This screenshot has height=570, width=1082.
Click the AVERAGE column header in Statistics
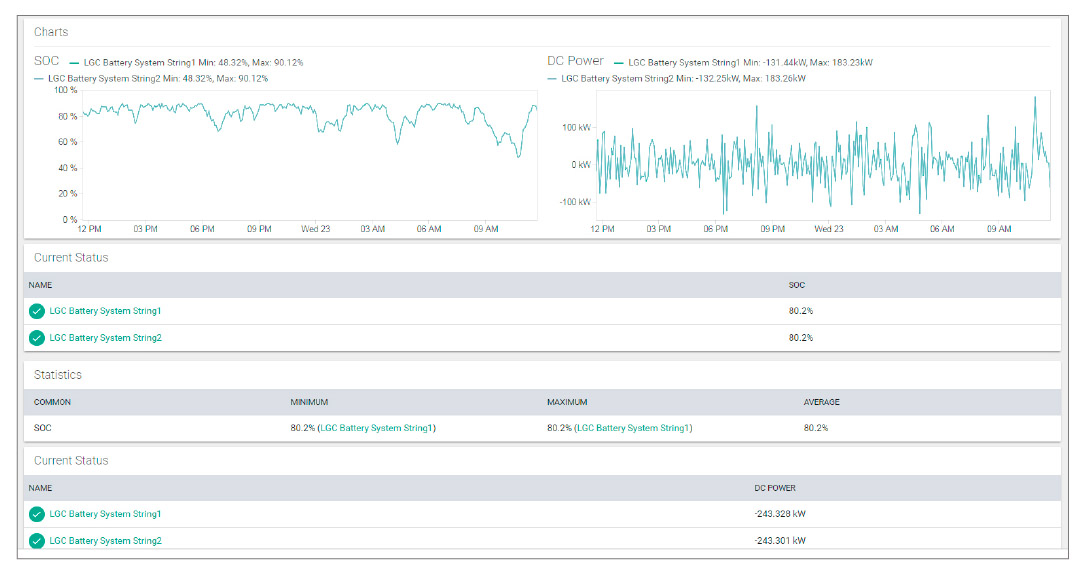[x=821, y=402]
